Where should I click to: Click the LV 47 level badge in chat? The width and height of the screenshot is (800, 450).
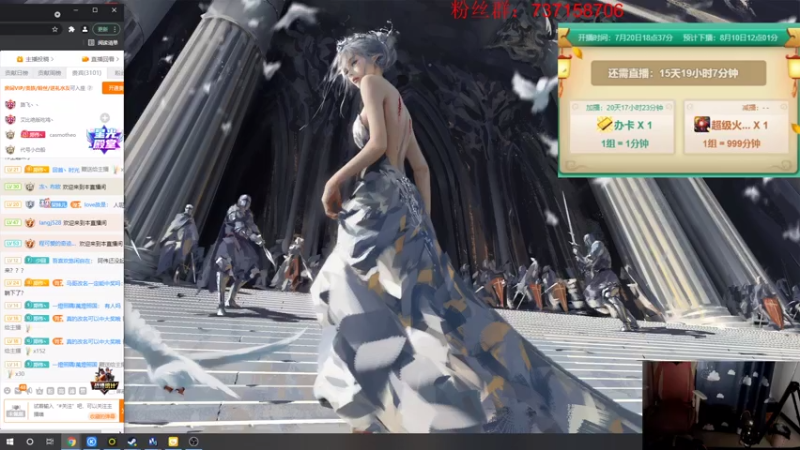(x=12, y=223)
